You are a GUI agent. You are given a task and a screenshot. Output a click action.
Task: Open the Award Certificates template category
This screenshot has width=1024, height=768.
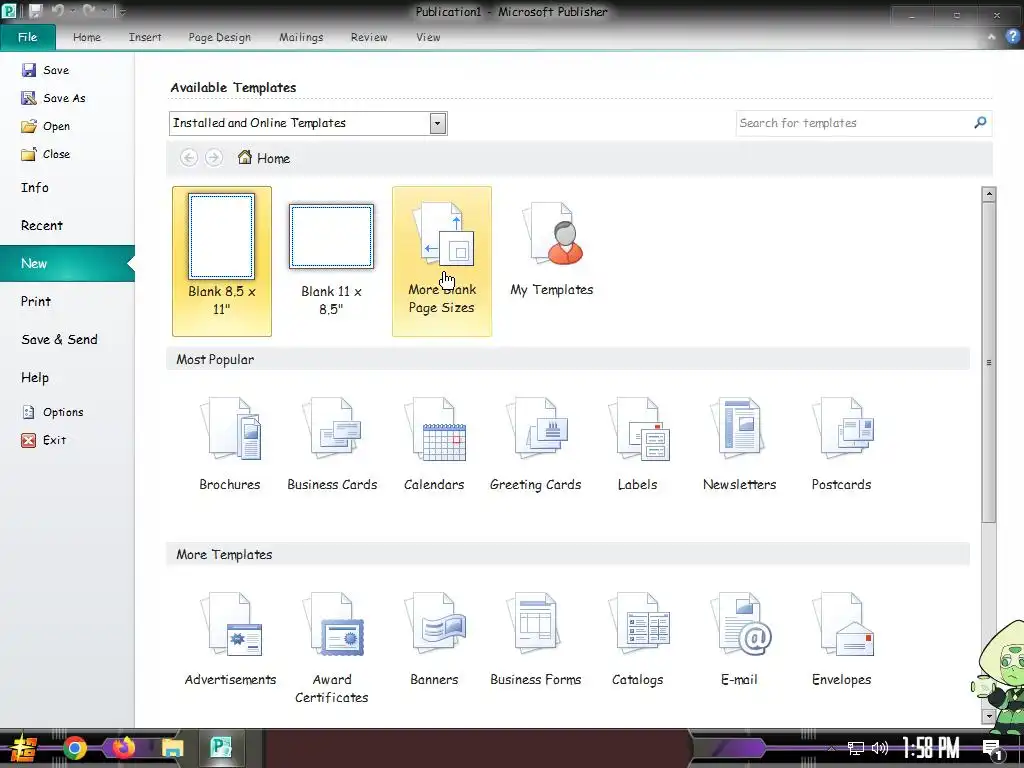coord(332,648)
